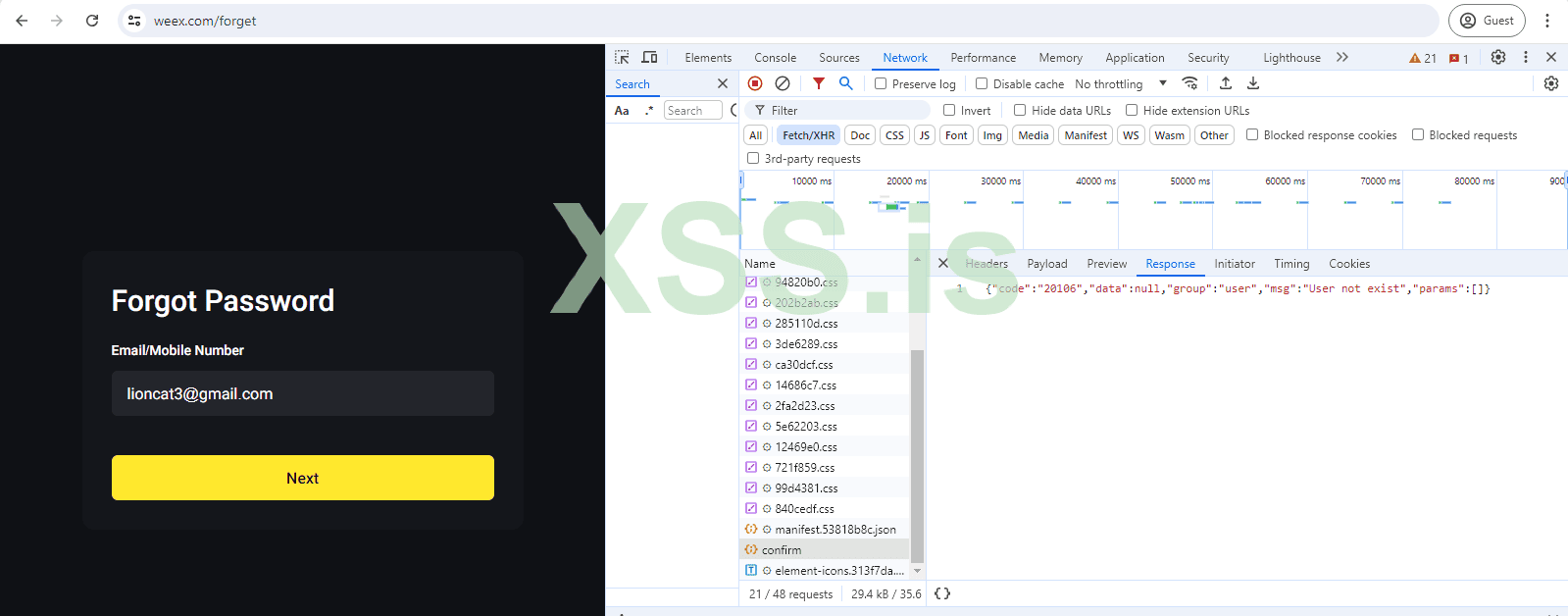Click the address bar URL weex.com/forget

(205, 21)
